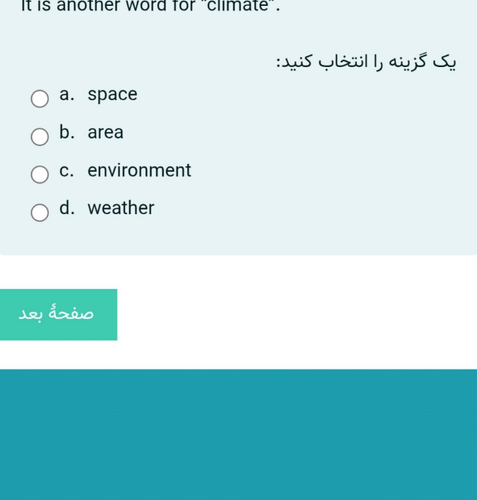Screen dimensions: 477x500
Task: Click the white space beside next-page button
Action: point(297,315)
